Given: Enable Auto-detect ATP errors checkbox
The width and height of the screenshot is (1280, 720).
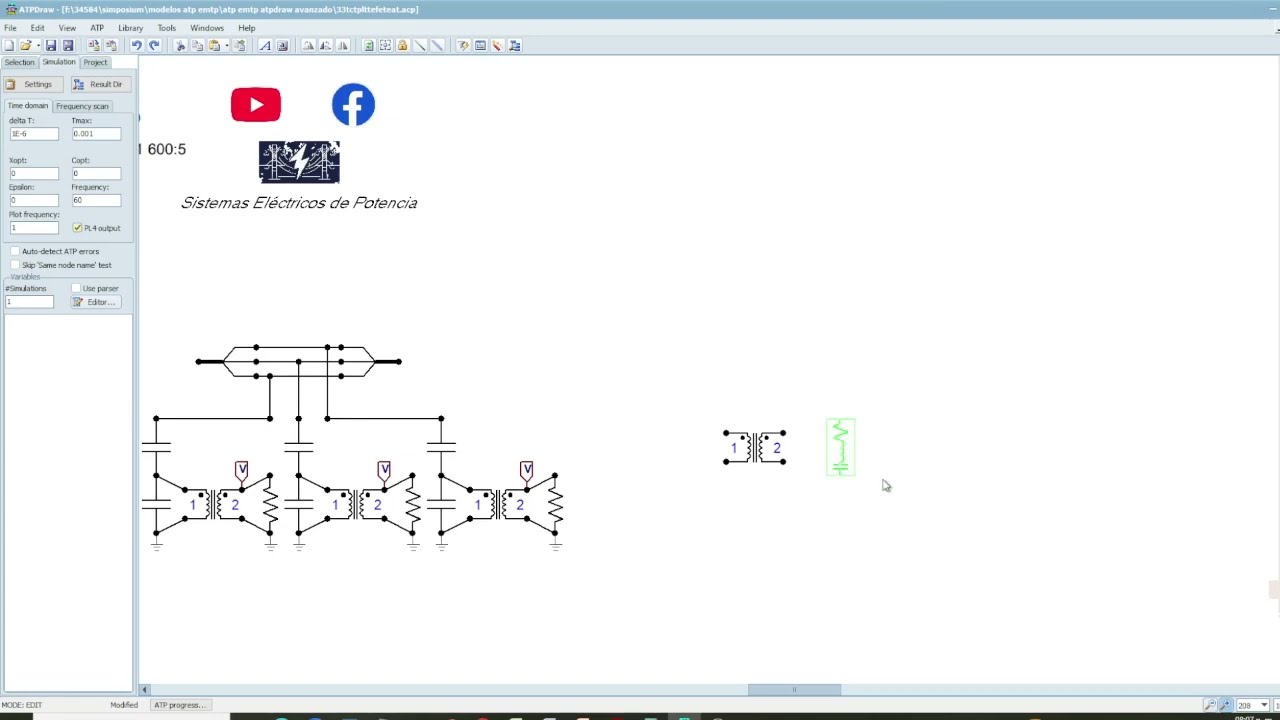Looking at the screenshot, I should click(15, 251).
